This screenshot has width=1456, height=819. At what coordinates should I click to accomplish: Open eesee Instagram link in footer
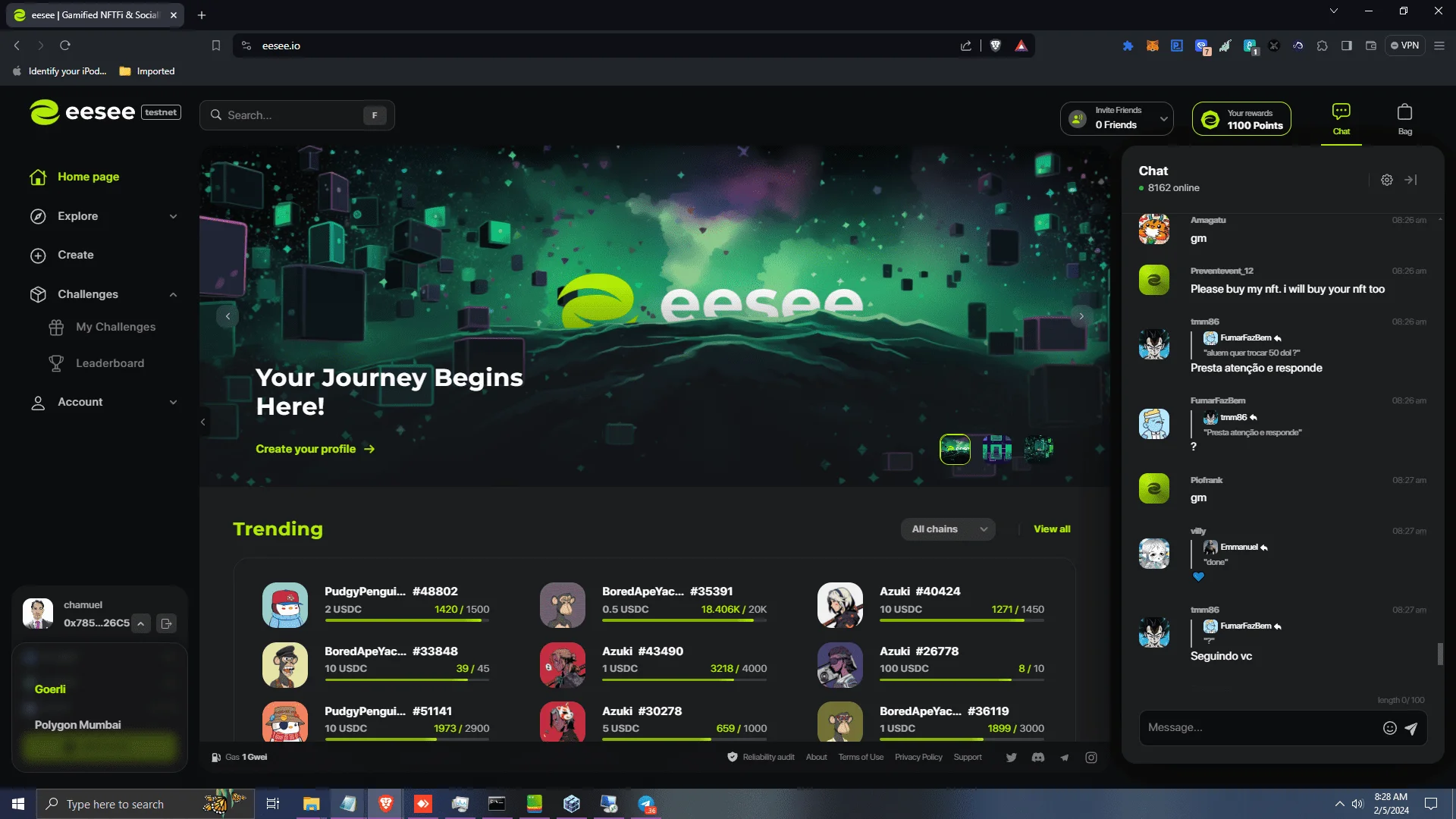pyautogui.click(x=1091, y=757)
